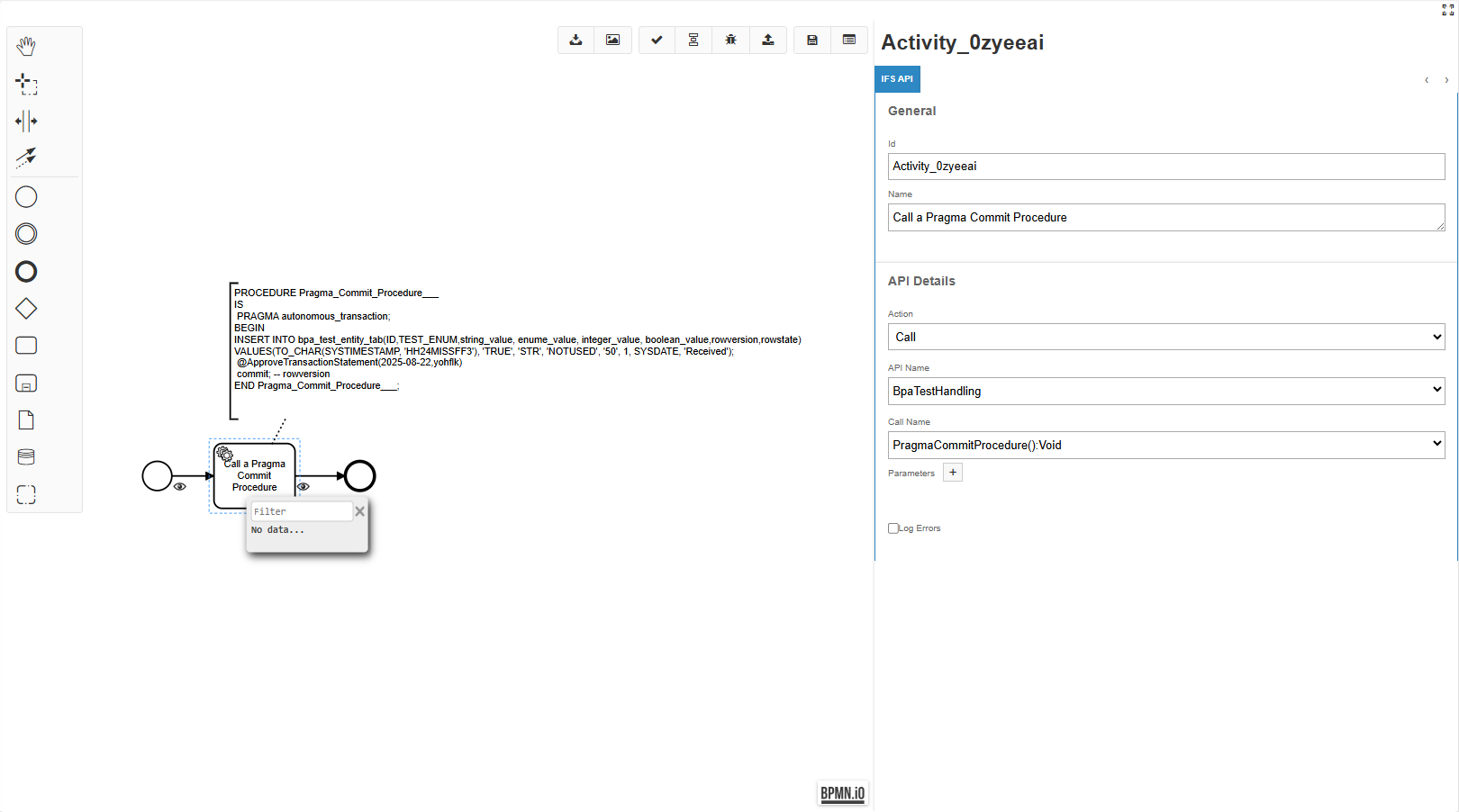Image resolution: width=1459 pixels, height=812 pixels.
Task: Create a gateway from the palette
Action: pyautogui.click(x=26, y=309)
